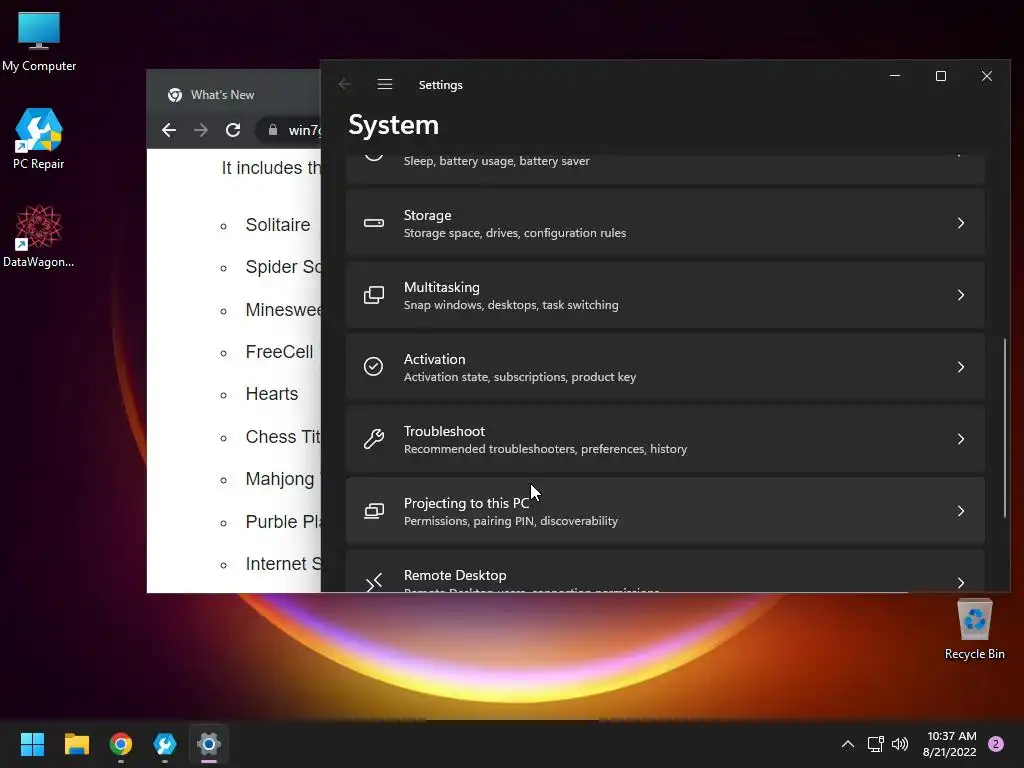Click the FreeCell list item in Chrome
This screenshot has height=768, width=1024.
pyautogui.click(x=279, y=352)
